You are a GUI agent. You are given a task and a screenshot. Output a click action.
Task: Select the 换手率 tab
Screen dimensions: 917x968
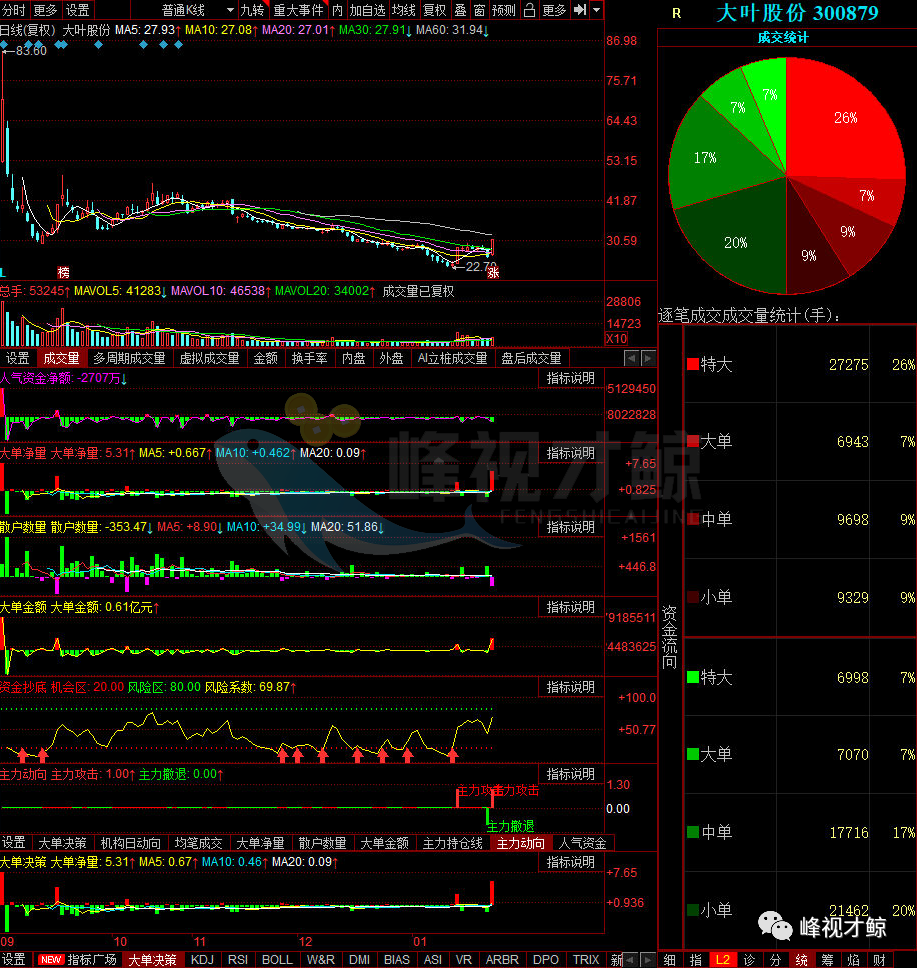pos(309,358)
